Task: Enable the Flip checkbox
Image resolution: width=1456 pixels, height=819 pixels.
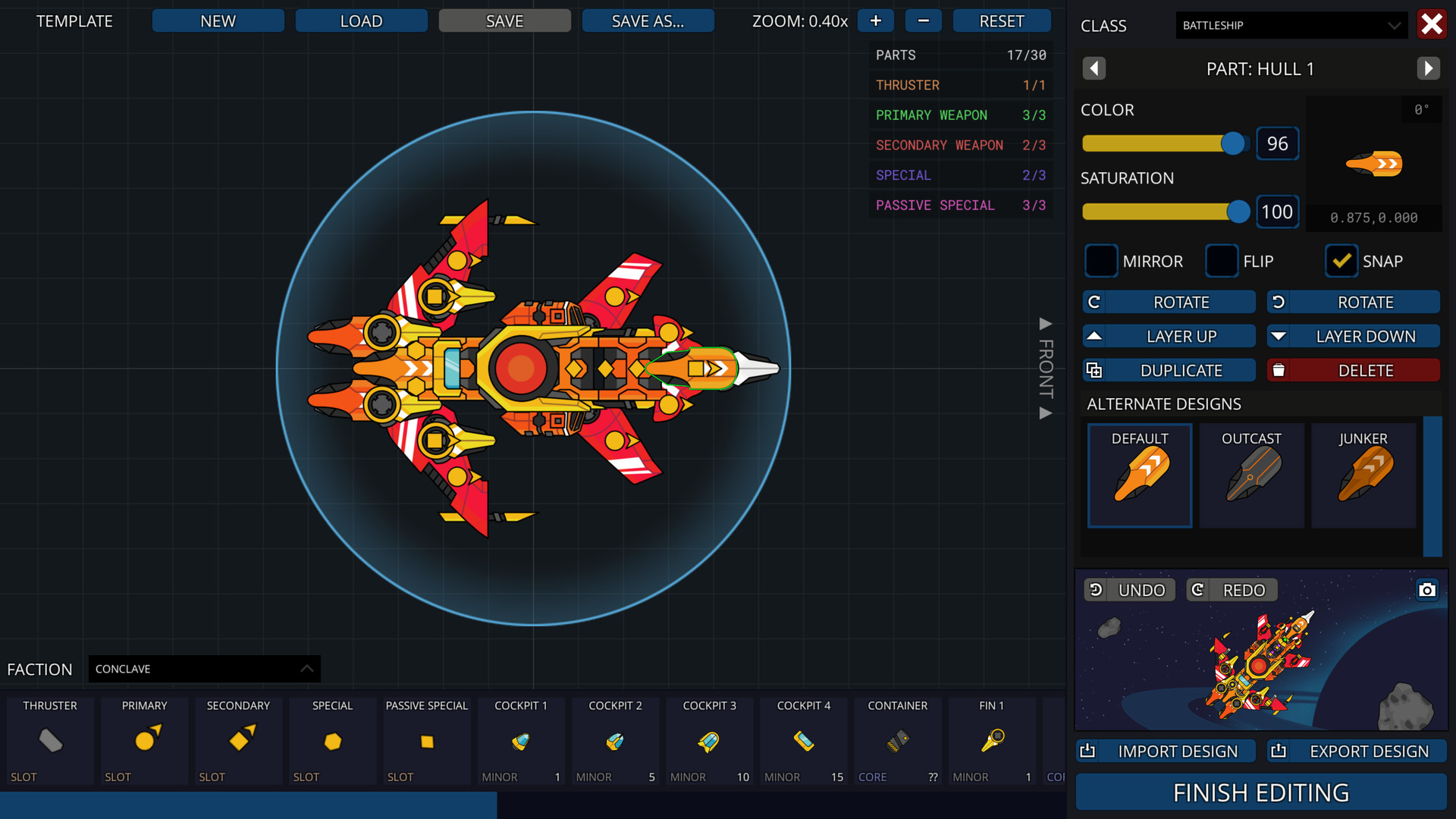Action: pos(1221,261)
